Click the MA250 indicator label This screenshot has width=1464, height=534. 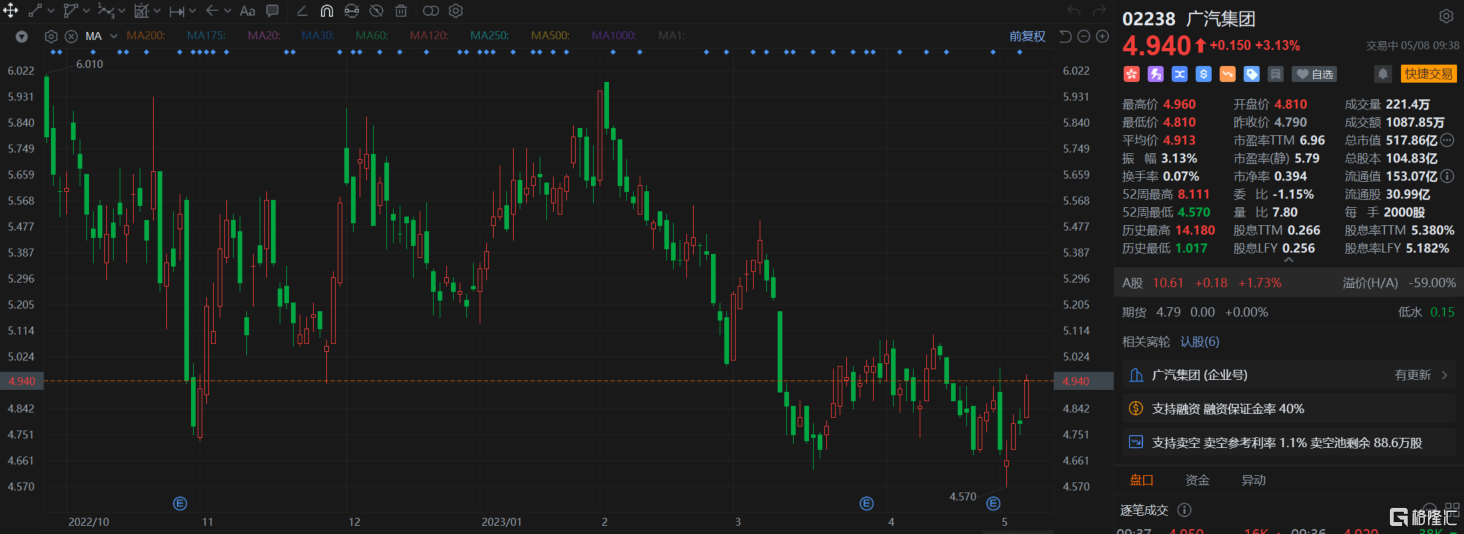coord(488,36)
